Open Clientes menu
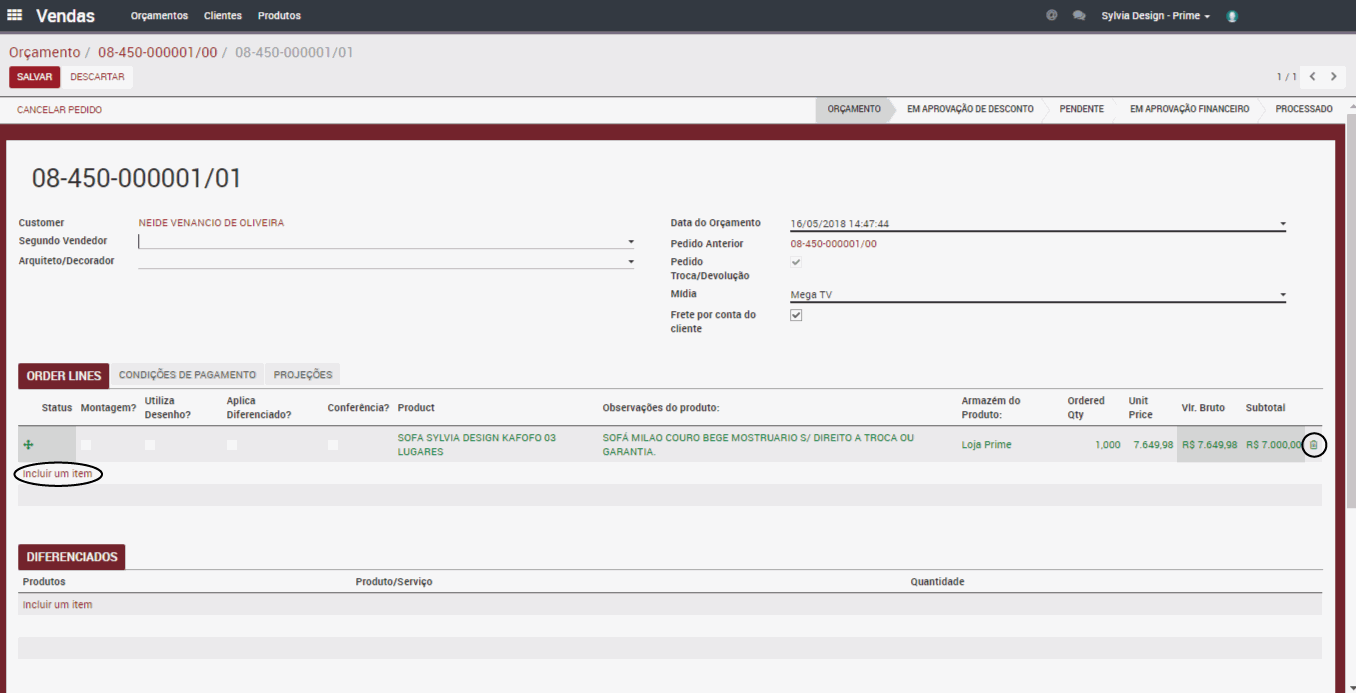 (x=223, y=16)
